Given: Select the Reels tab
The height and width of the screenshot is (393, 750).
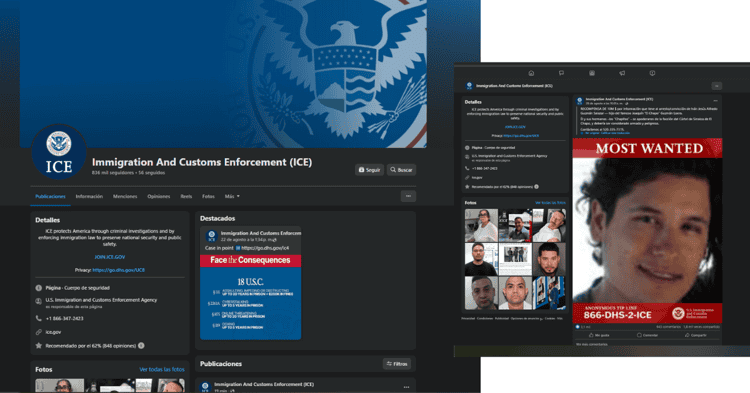Looking at the screenshot, I should coord(186,196).
